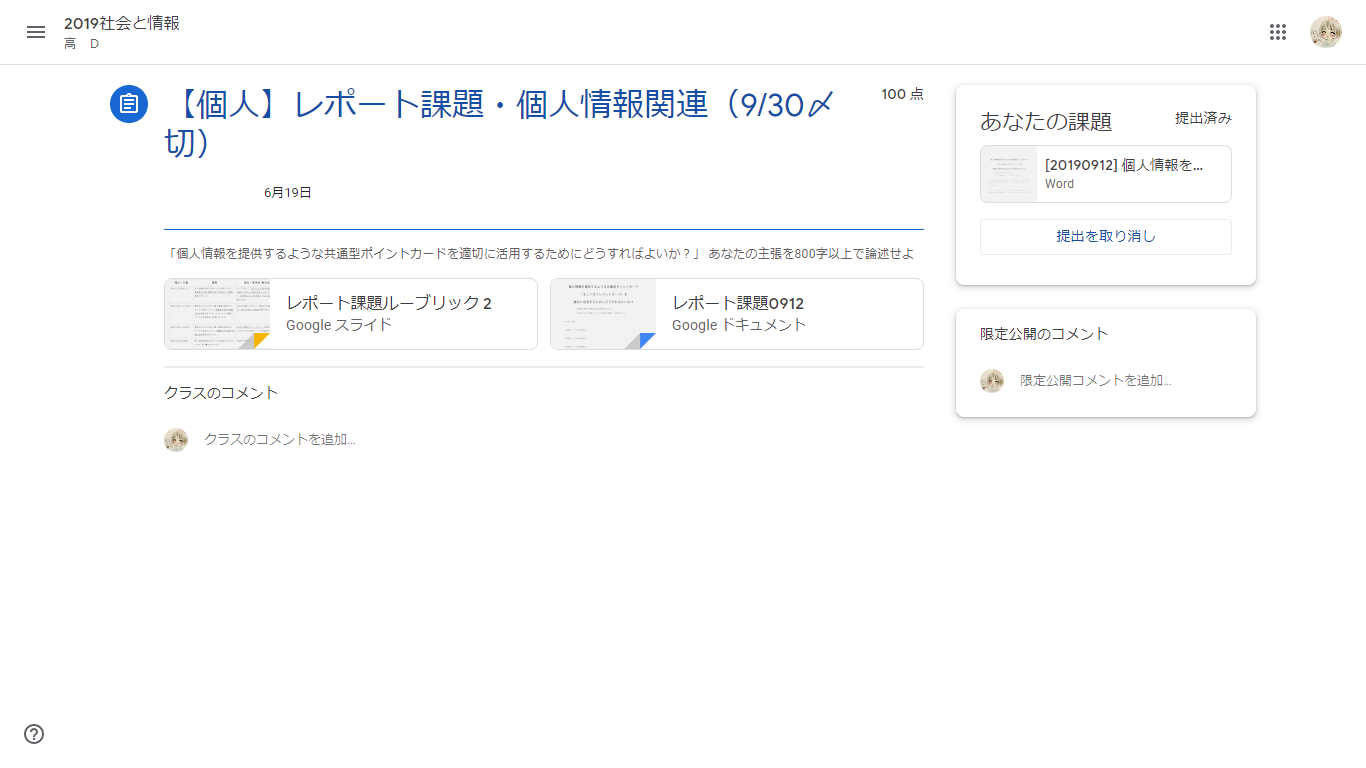Click the account profile avatar
Screen dimensions: 1366x768
(x=1325, y=32)
